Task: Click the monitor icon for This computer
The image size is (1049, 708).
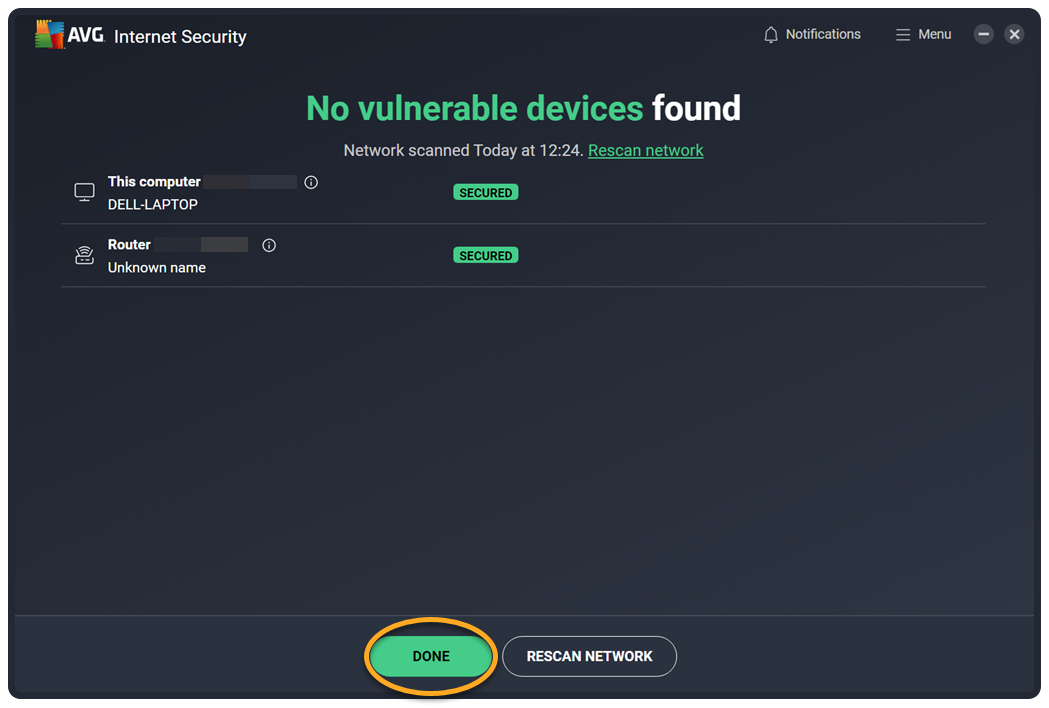Action: [85, 192]
